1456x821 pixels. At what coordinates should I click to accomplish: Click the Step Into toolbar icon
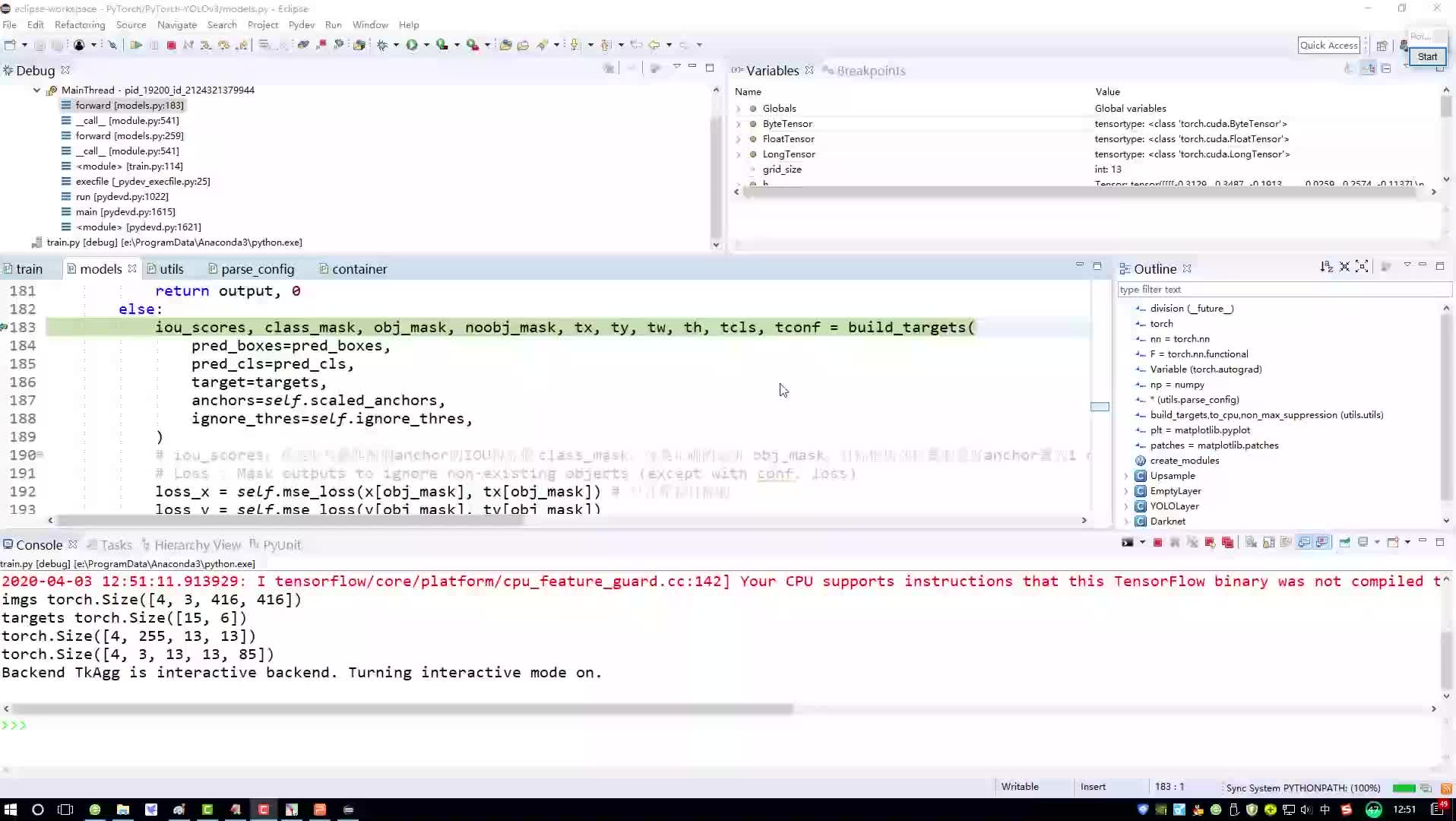(x=205, y=45)
